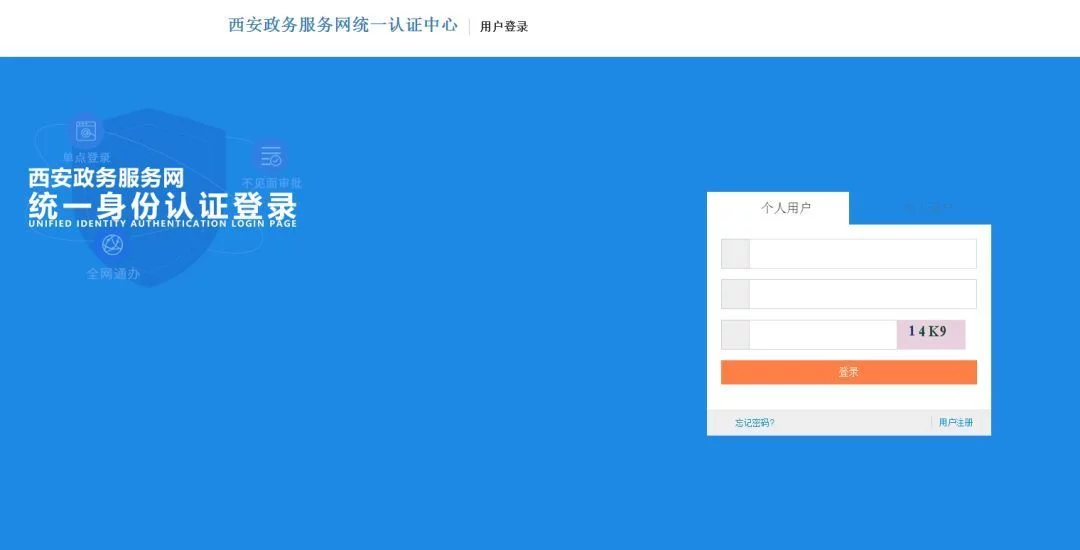Screen dimensions: 1080x550
Task: Click the UNIFIED IDENTITY AUTHENTICATION LOGIN PAGE text
Action: pyautogui.click(x=163, y=224)
